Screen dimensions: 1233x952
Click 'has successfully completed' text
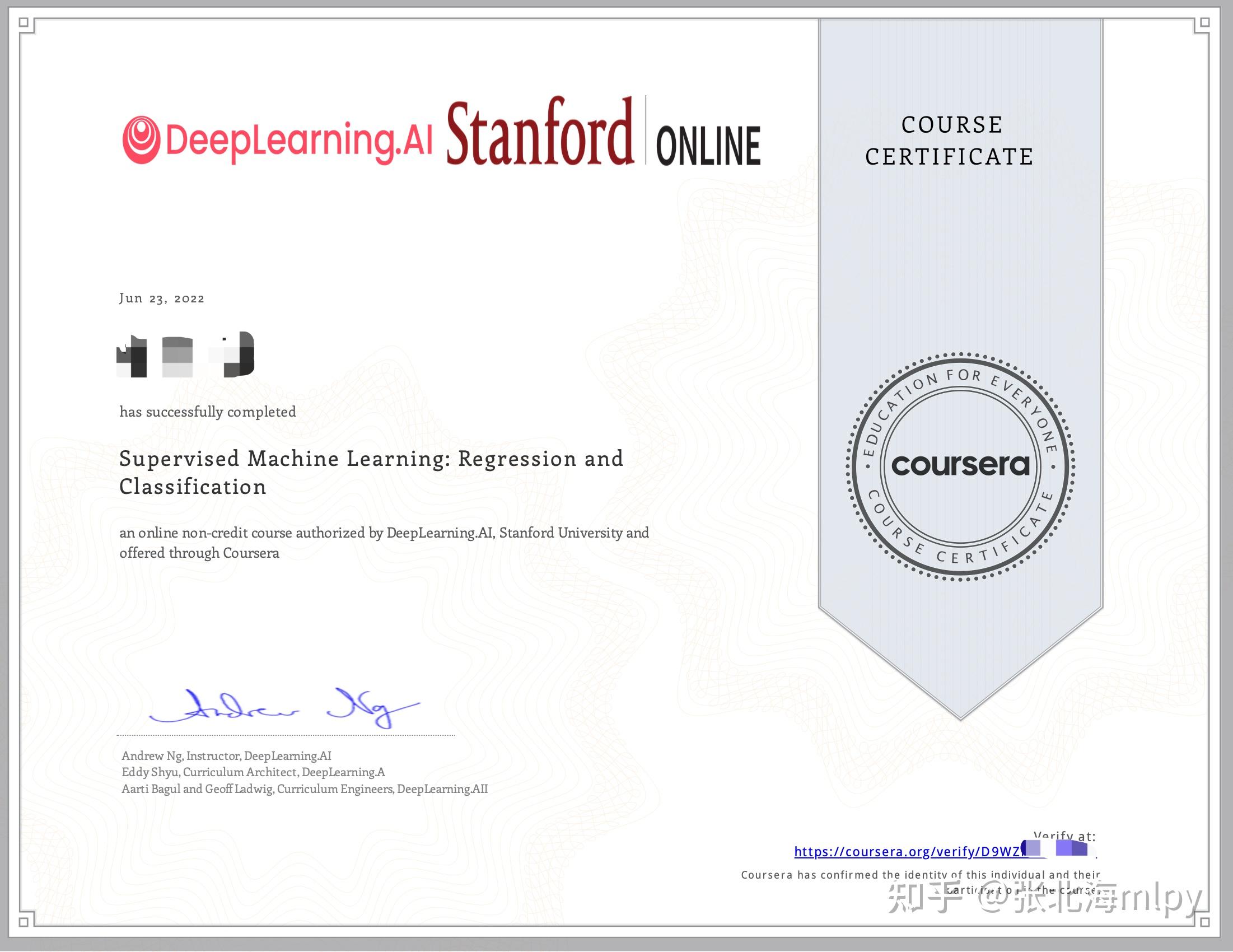pyautogui.click(x=208, y=412)
